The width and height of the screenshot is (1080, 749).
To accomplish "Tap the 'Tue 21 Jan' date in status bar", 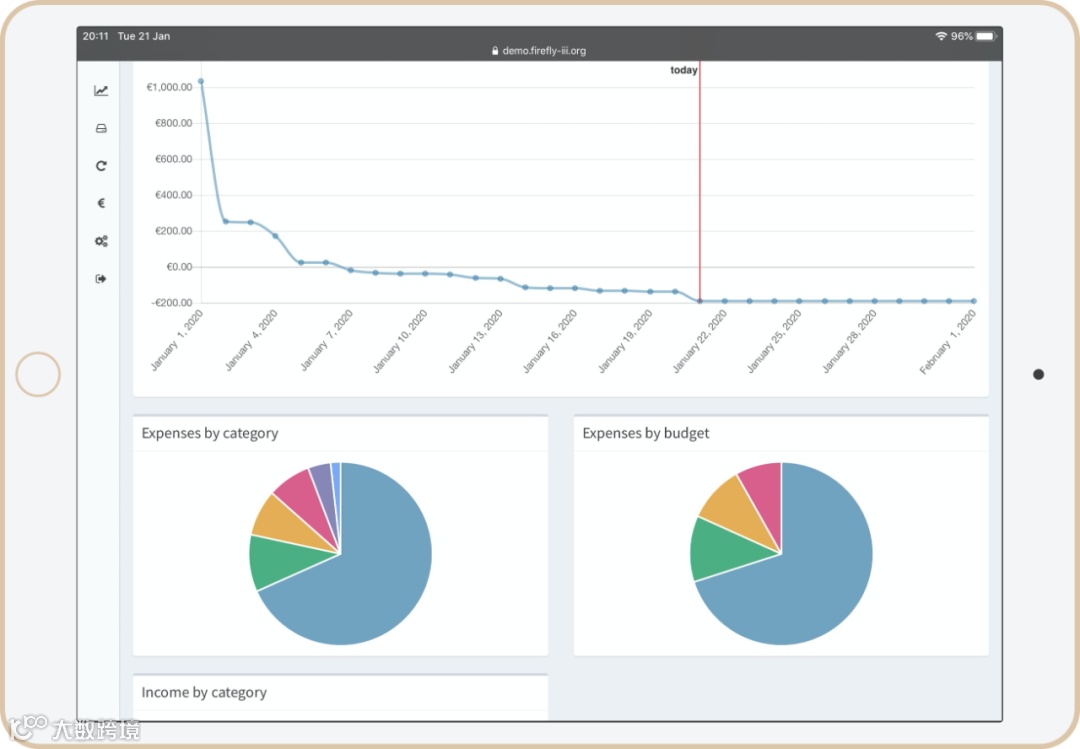I will (144, 36).
